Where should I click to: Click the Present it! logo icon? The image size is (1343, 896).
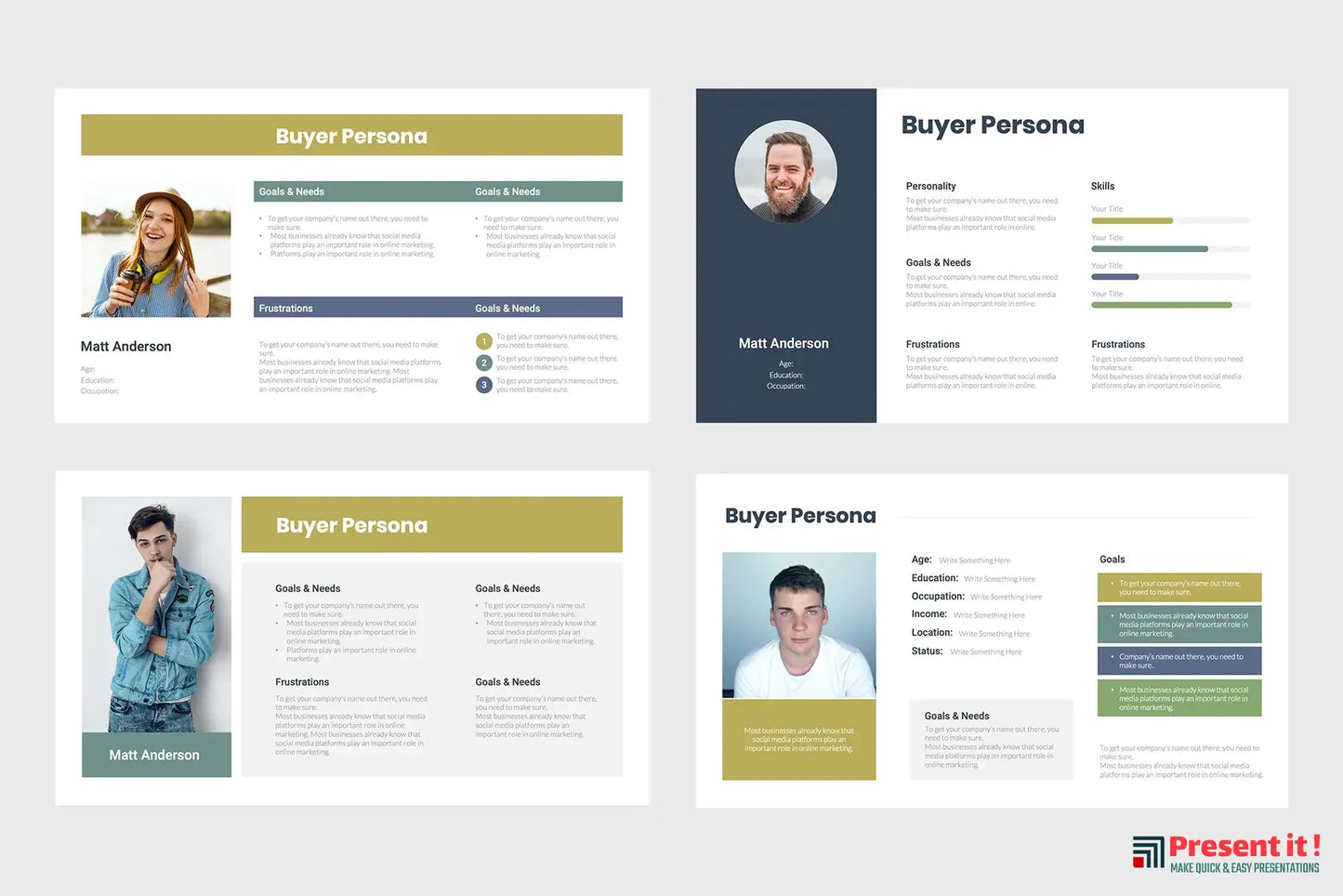[x=1148, y=851]
